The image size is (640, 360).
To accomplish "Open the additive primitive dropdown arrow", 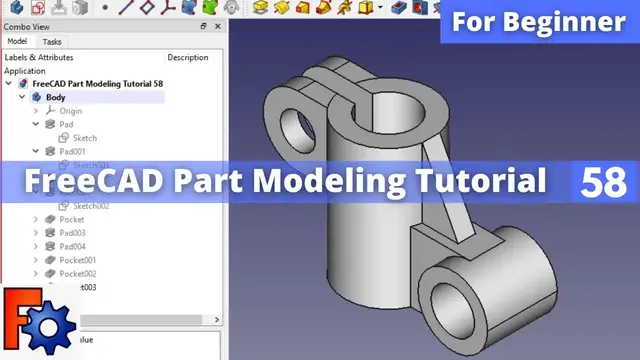I will [x=380, y=7].
